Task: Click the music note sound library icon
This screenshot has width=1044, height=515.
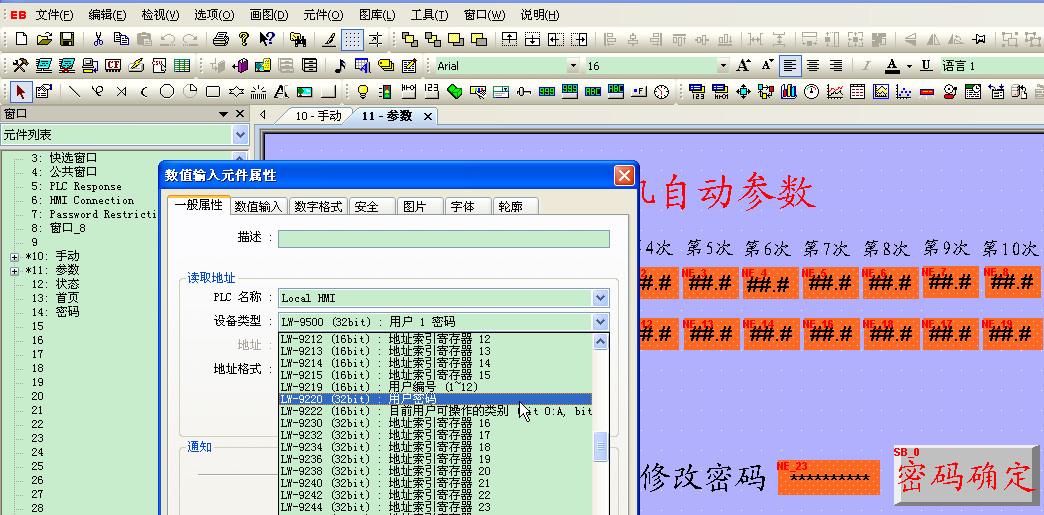Action: (339, 66)
